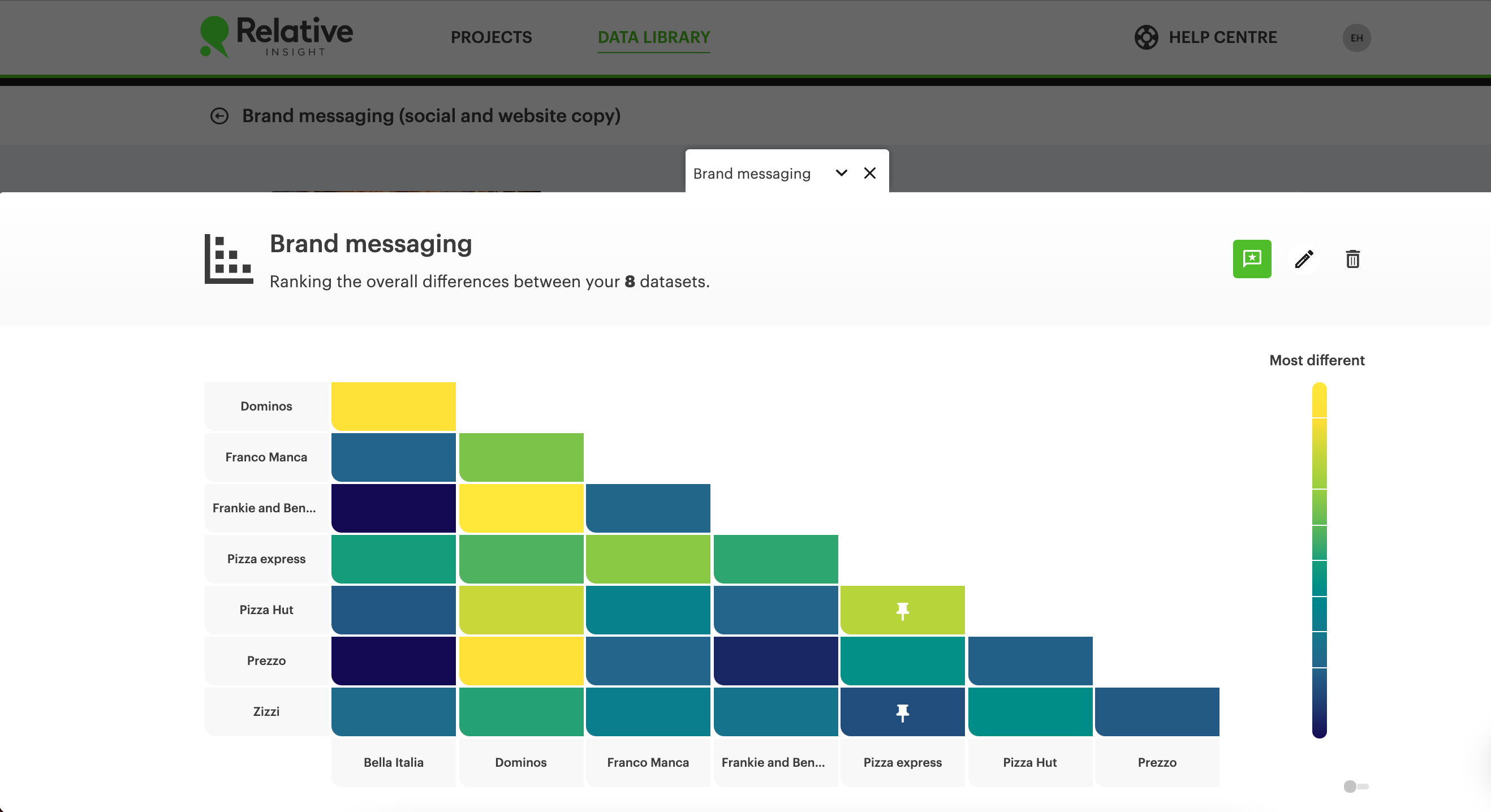Select Pizza Hut vs Dominos cell
This screenshot has width=1491, height=812.
click(x=521, y=610)
